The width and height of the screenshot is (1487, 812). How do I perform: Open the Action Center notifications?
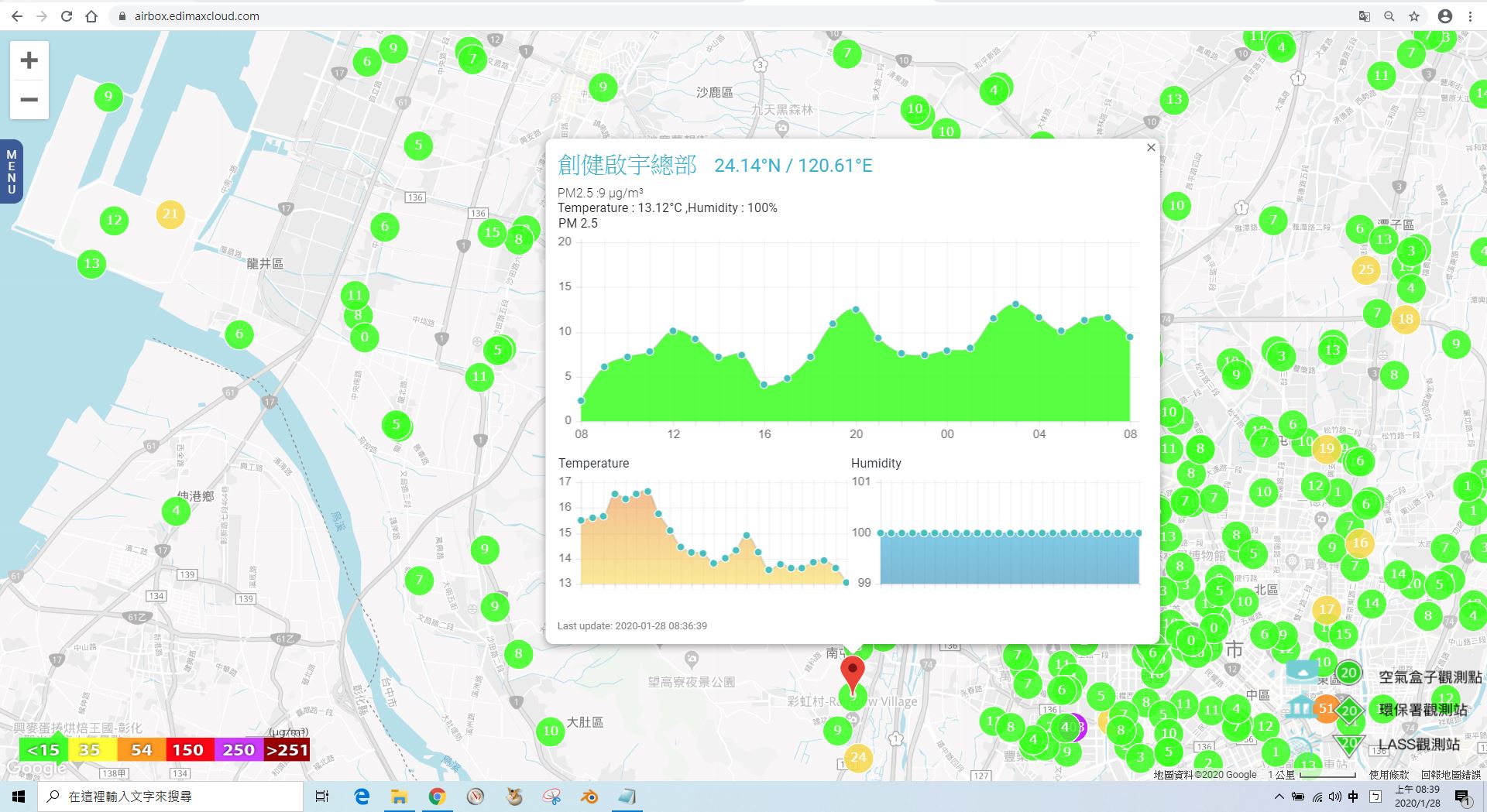[x=1463, y=797]
